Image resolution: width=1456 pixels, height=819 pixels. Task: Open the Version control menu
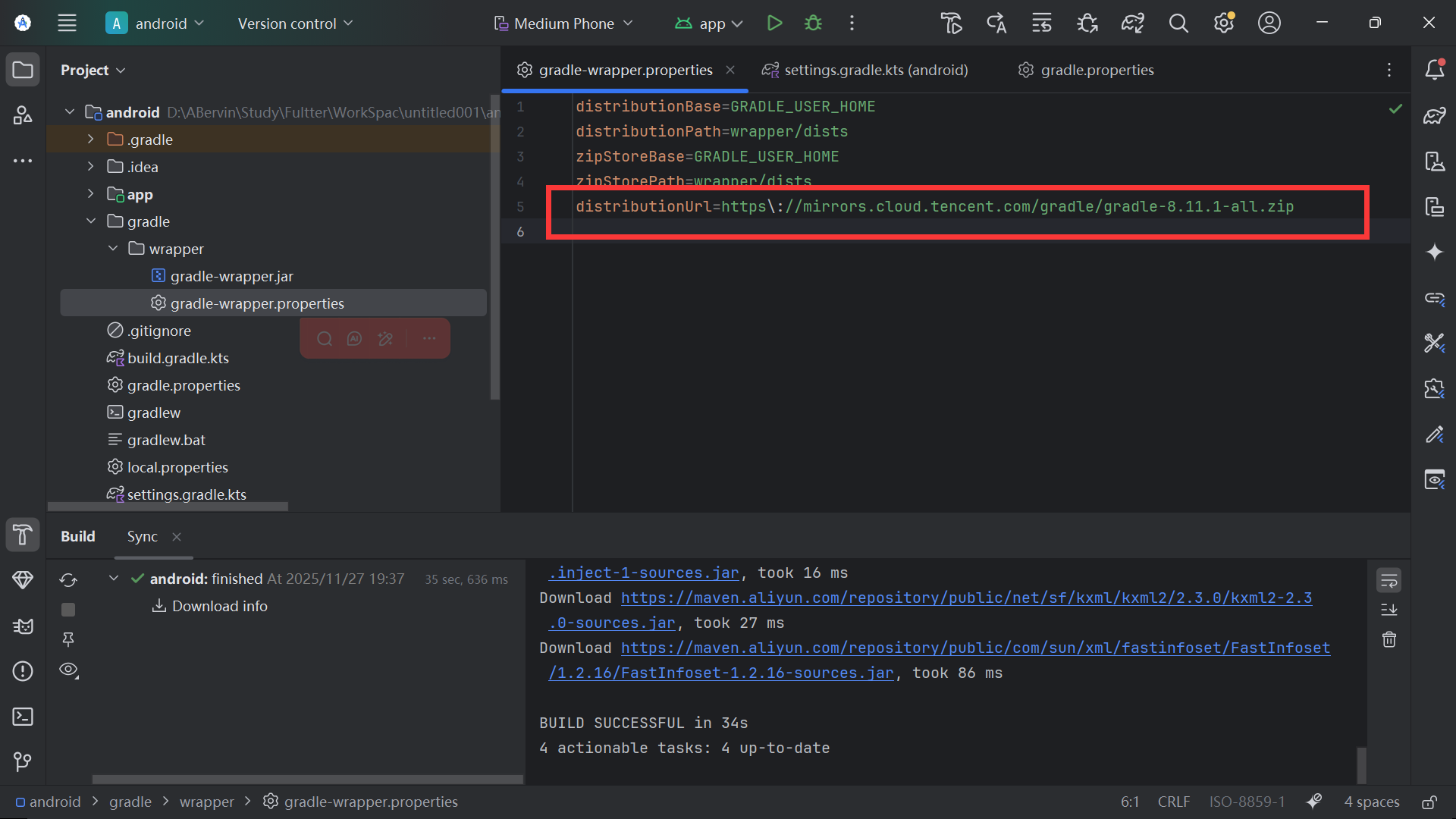(x=295, y=24)
